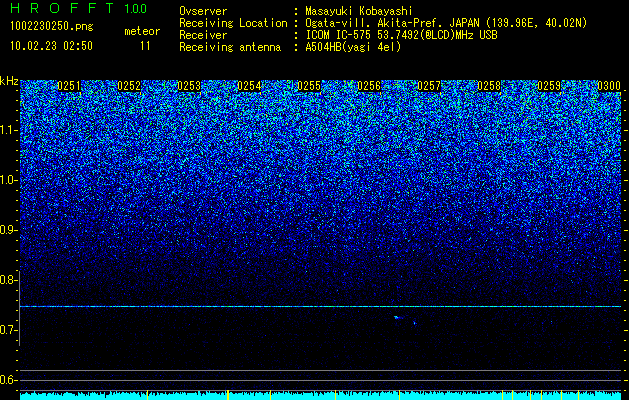Click the 0253 time marker
Screen dimensions: 629x400
coord(189,86)
